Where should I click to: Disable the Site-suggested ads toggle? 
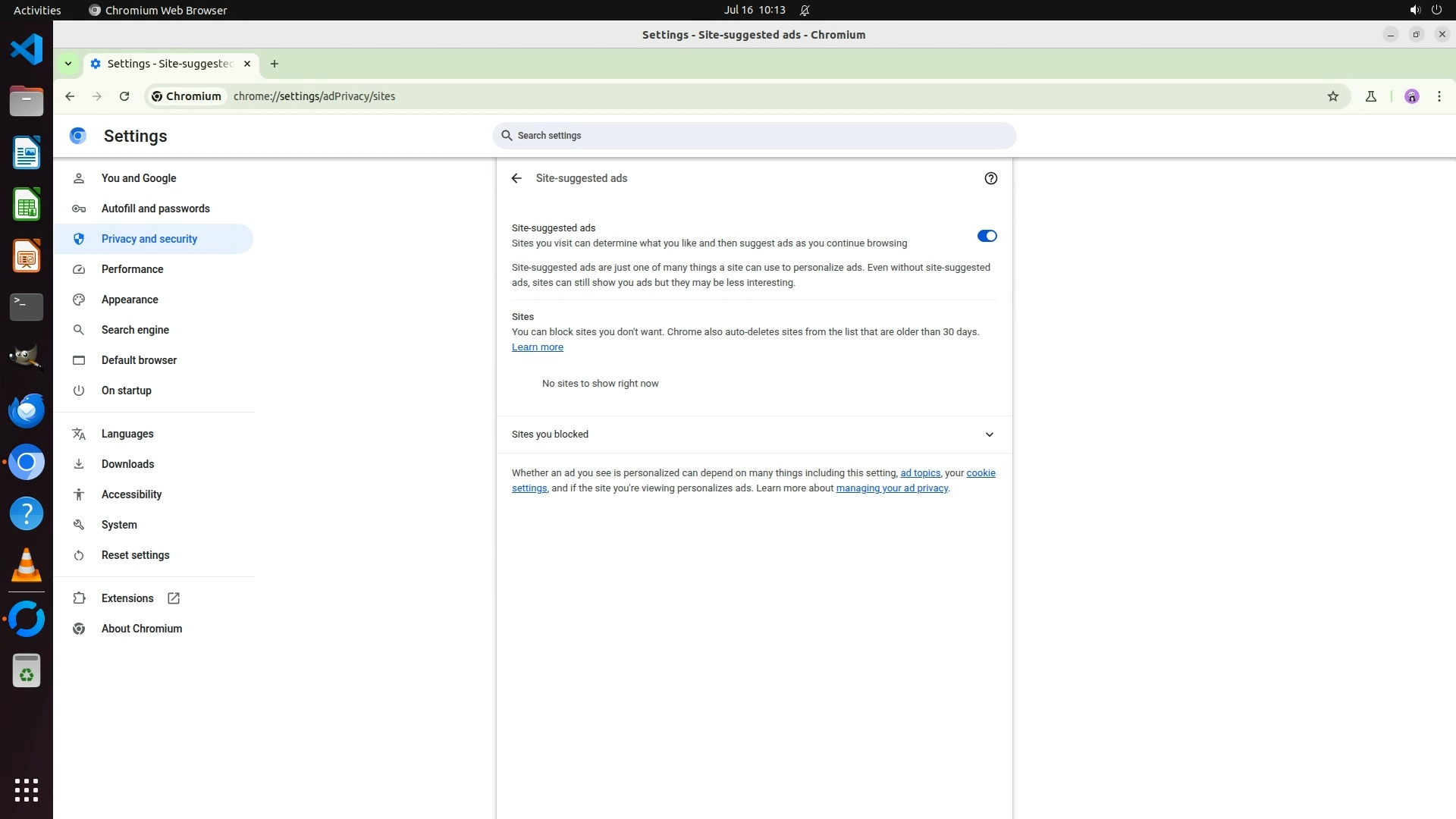coord(987,236)
